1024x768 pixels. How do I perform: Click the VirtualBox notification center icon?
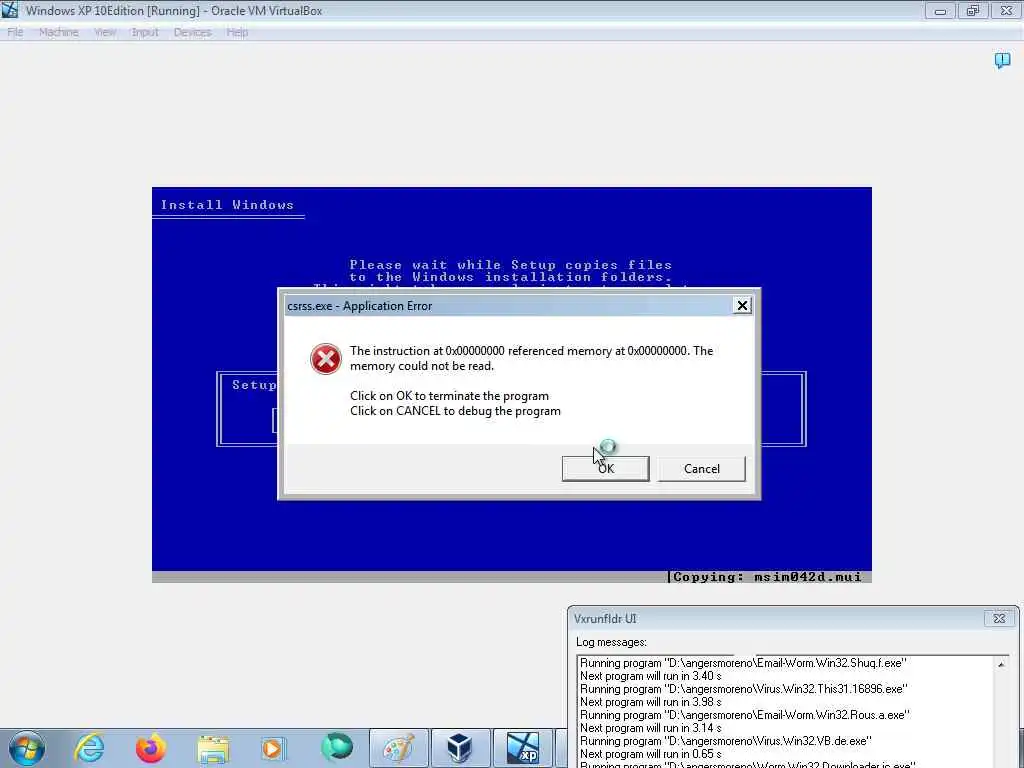coord(1002,61)
